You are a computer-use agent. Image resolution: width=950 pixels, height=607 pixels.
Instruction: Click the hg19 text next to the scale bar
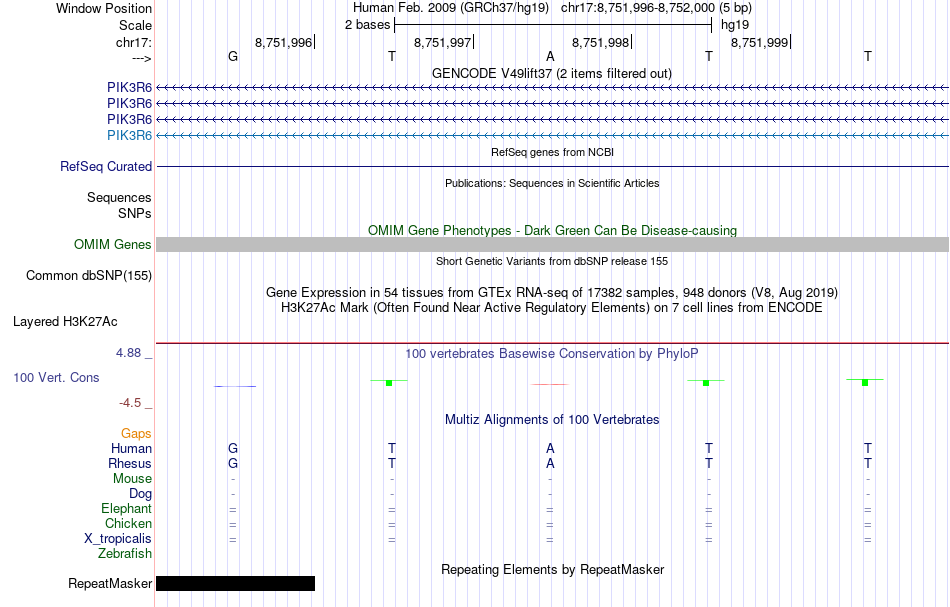(x=735, y=25)
